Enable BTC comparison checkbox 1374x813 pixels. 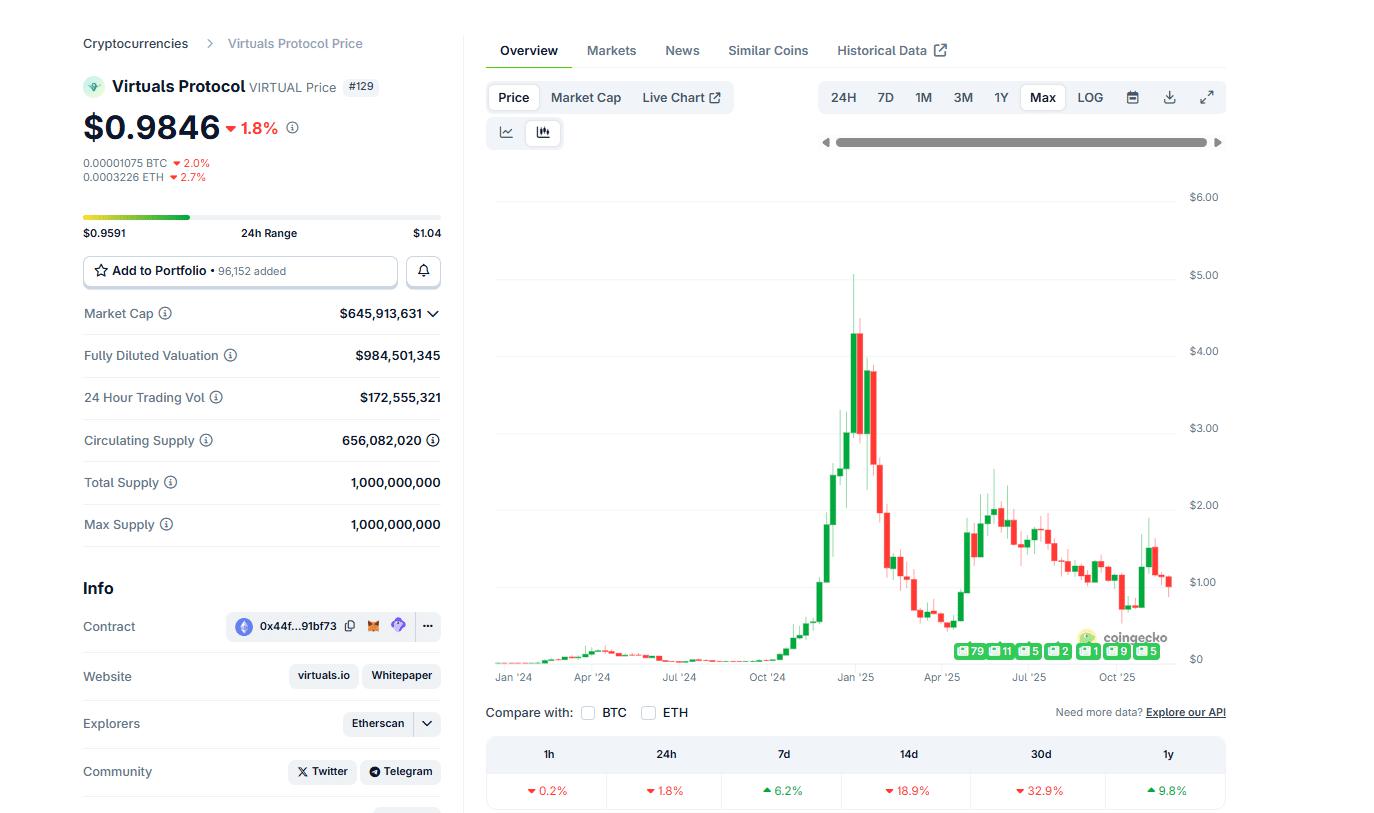588,713
